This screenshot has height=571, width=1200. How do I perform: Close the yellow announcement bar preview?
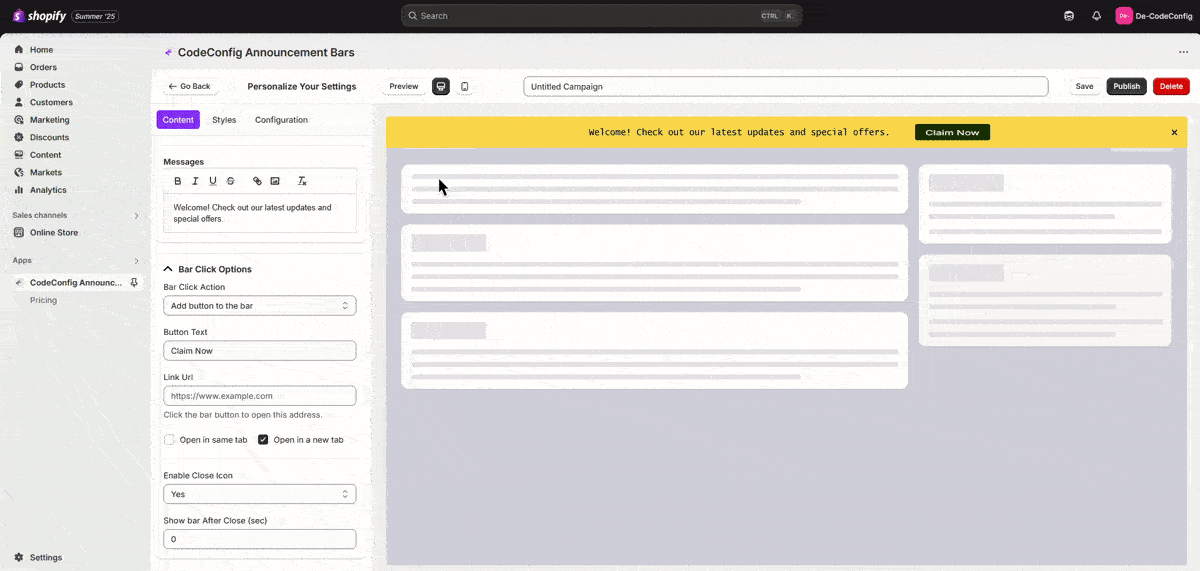[1174, 132]
